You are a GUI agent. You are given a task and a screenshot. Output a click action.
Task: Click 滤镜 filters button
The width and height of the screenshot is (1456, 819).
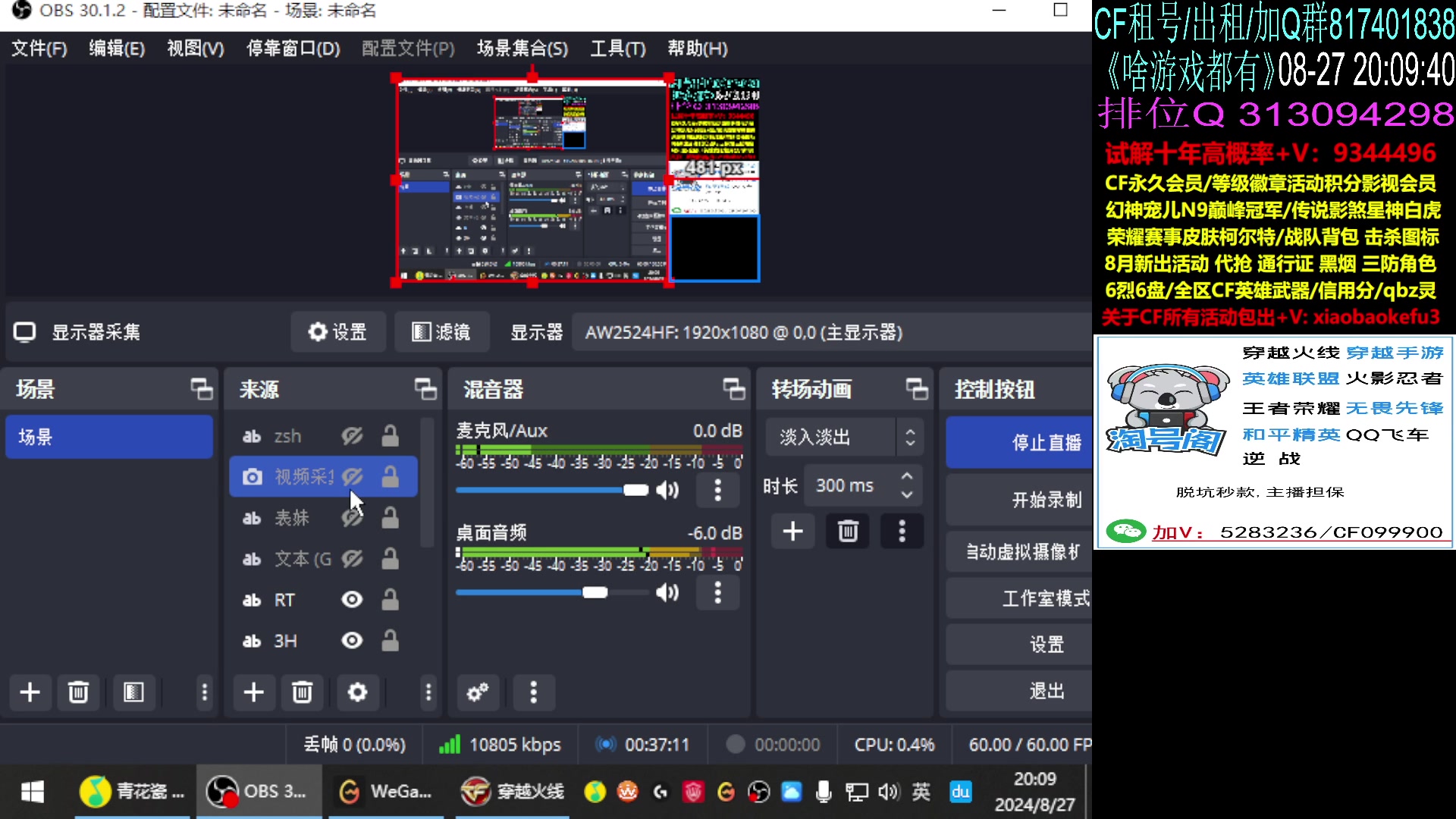coord(441,332)
